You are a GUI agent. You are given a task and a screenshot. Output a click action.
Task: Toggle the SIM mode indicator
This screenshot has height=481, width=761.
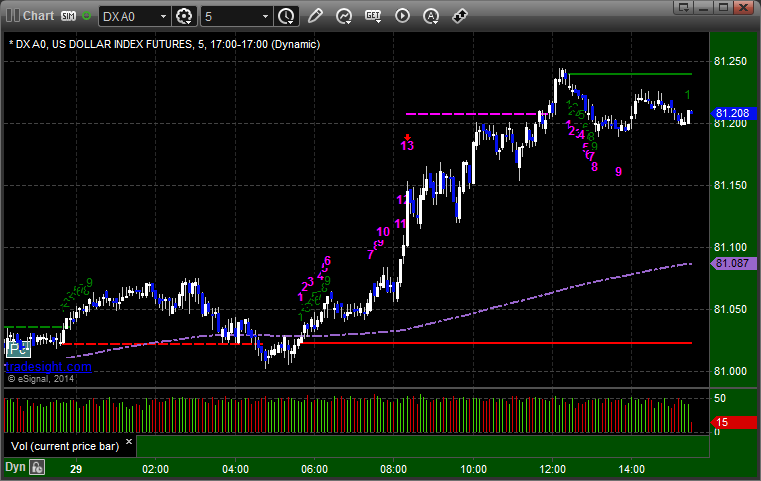click(x=68, y=16)
